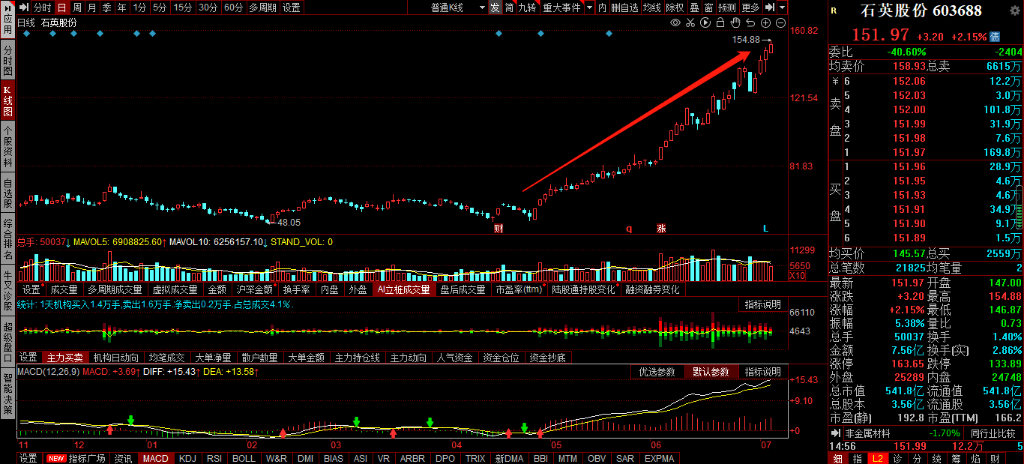This screenshot has width=1024, height=464.
Task: Open the dropdown arrow at toolbar's far right
Action: click(x=782, y=7)
